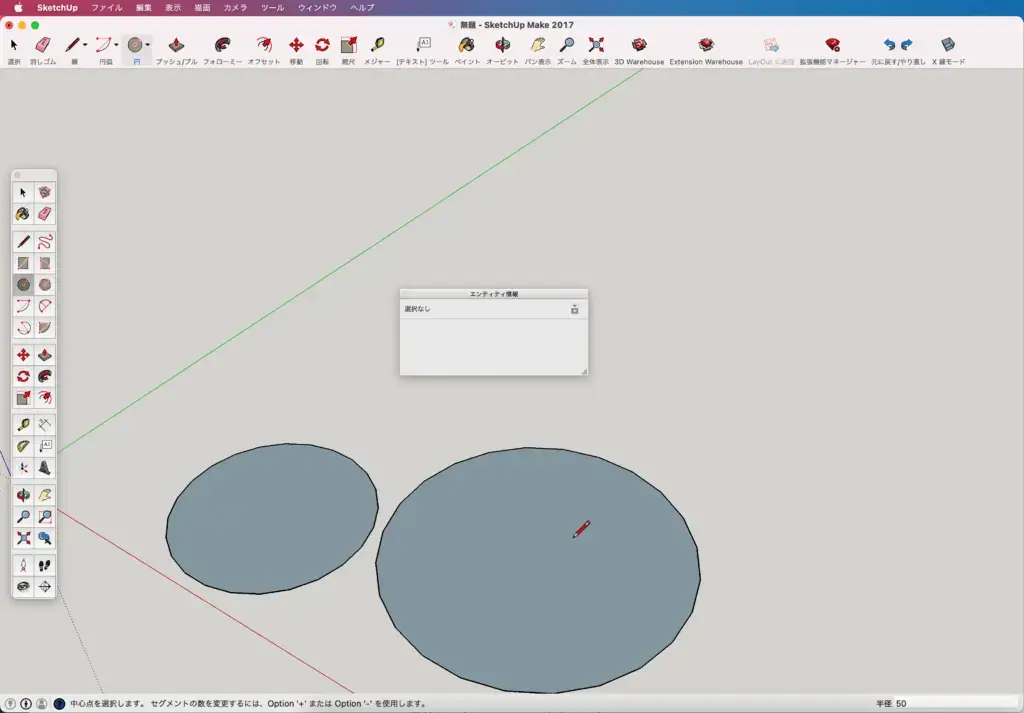Image resolution: width=1024 pixels, height=713 pixels.
Task: Open 3D Warehouse
Action: [639, 44]
